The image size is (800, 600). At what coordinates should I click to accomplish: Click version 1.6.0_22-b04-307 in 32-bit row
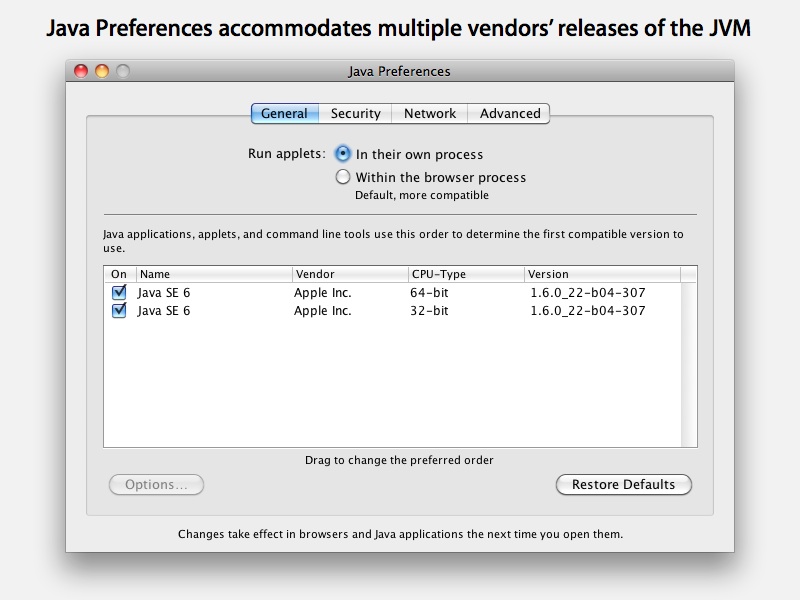tap(588, 310)
